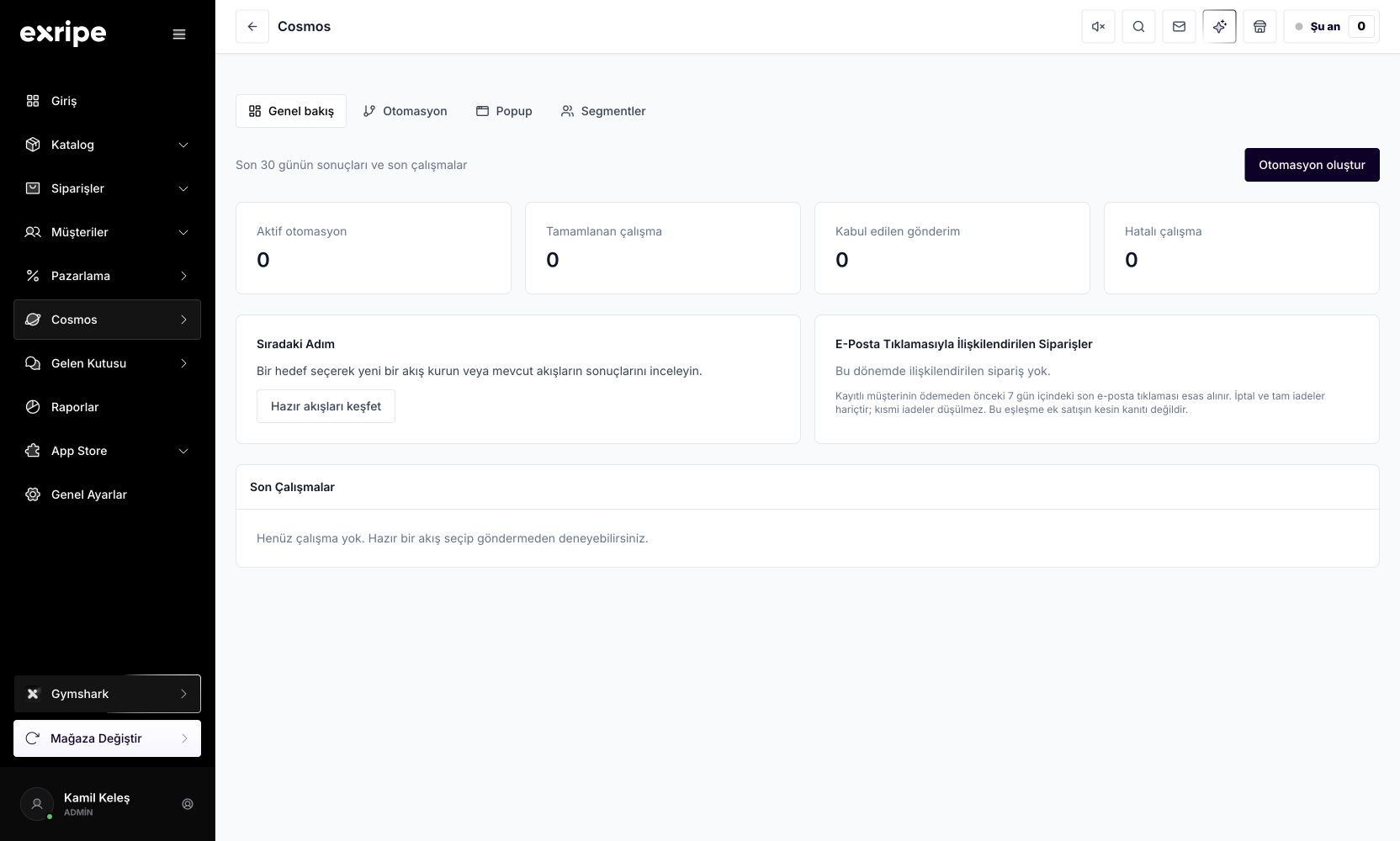
Task: Click the Şu an live visitors indicator
Action: [1331, 27]
